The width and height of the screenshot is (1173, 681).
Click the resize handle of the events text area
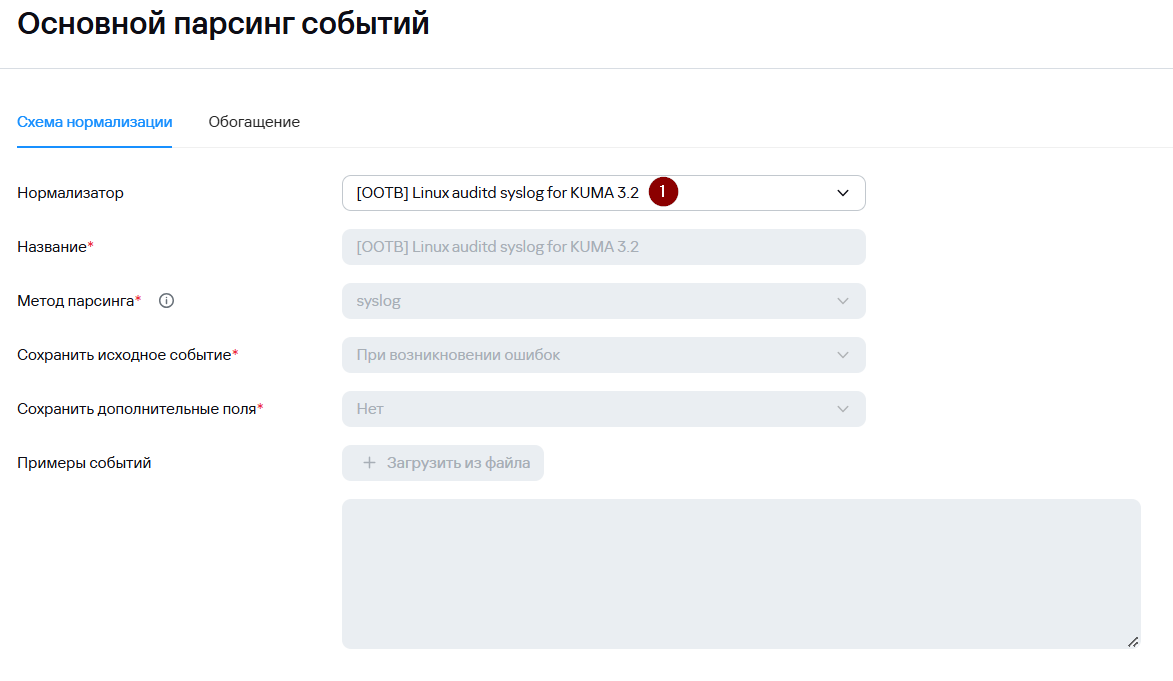1132,641
